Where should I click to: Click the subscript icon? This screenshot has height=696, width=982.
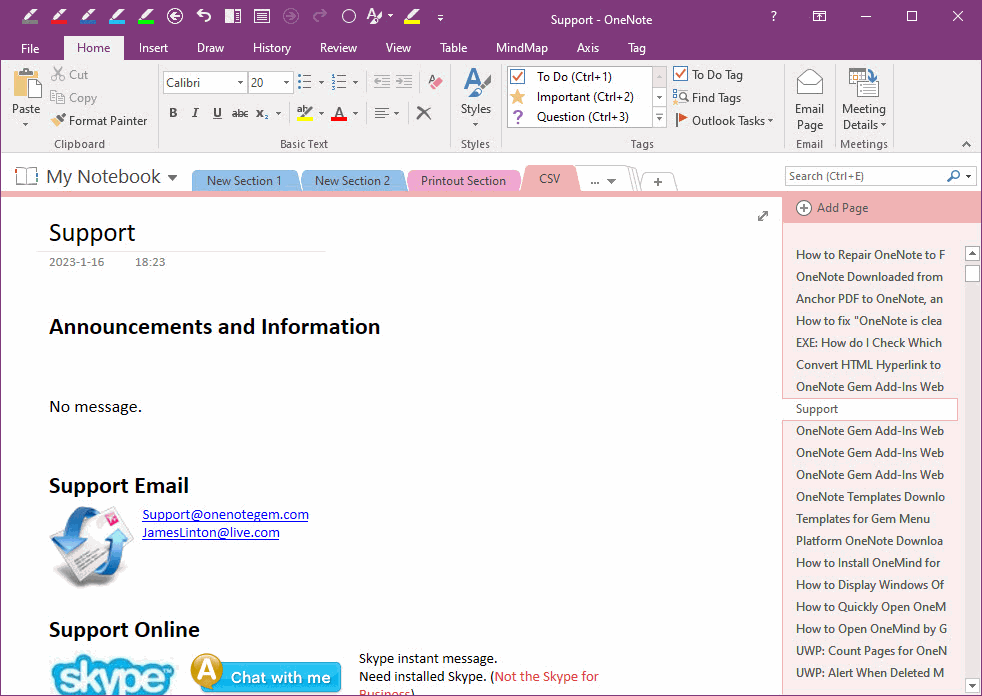point(263,113)
